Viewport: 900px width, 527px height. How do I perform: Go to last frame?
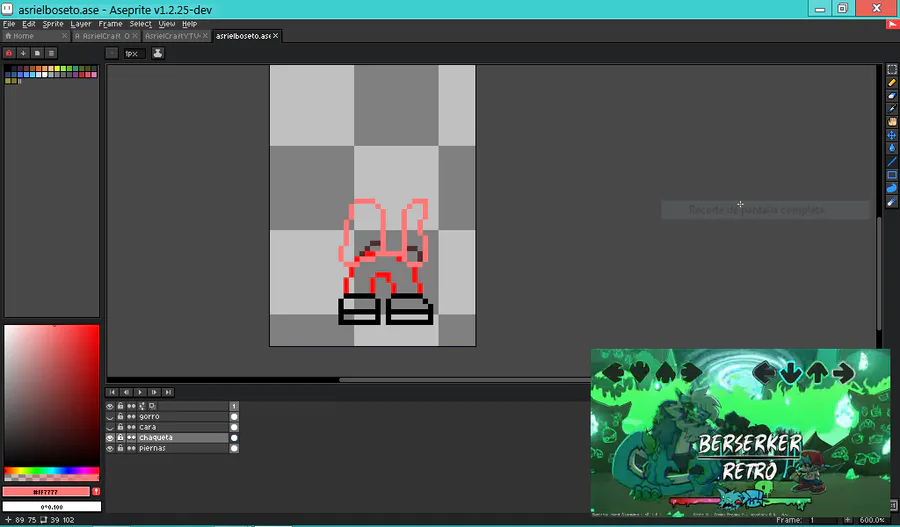[167, 392]
